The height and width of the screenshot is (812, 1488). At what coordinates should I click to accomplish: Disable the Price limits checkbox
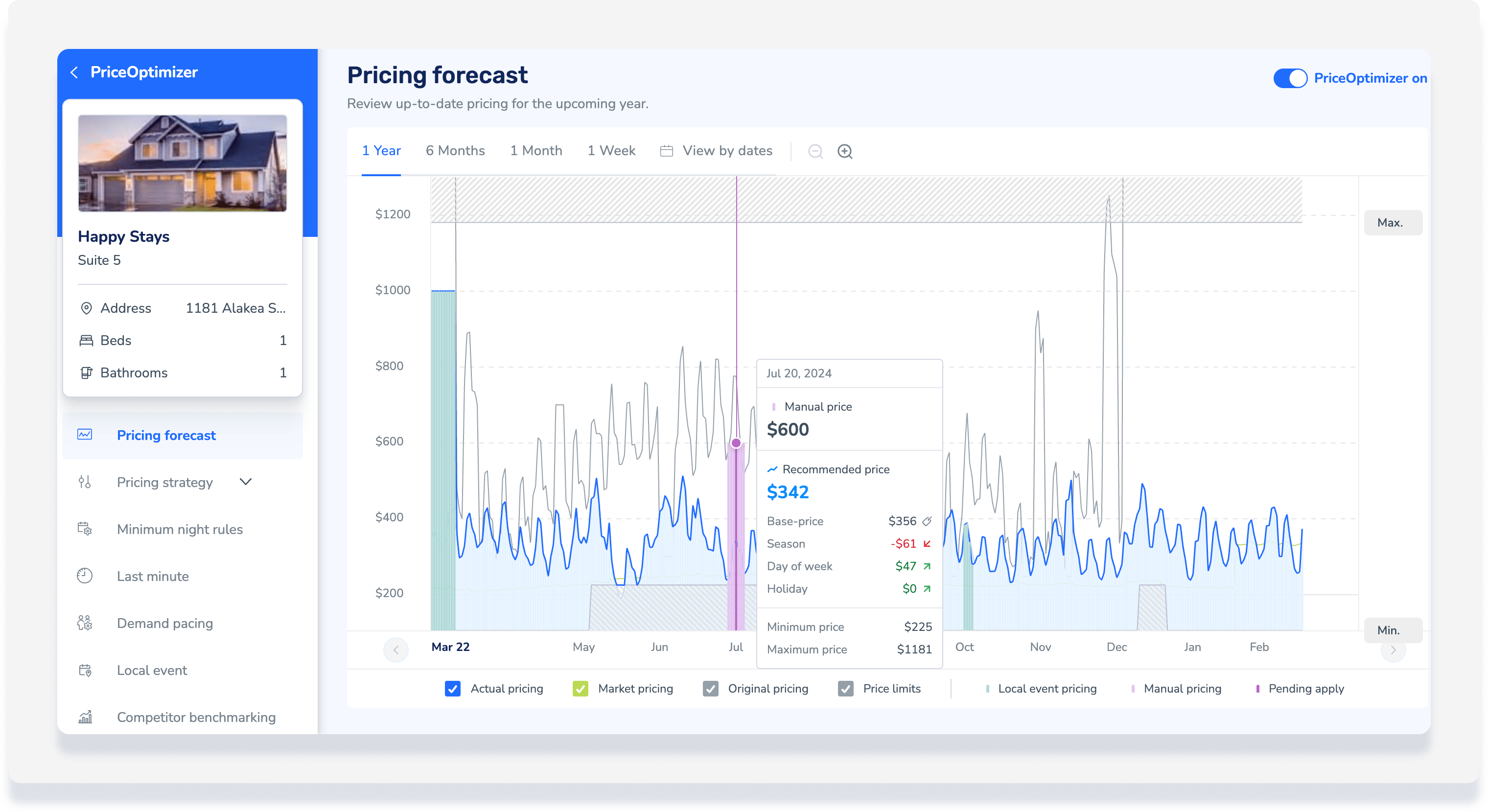(x=846, y=688)
